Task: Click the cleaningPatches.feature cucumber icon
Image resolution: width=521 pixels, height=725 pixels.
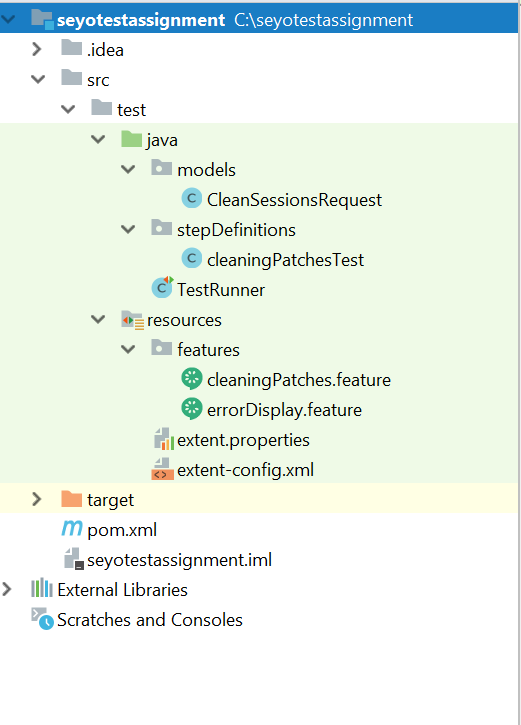Action: [191, 379]
